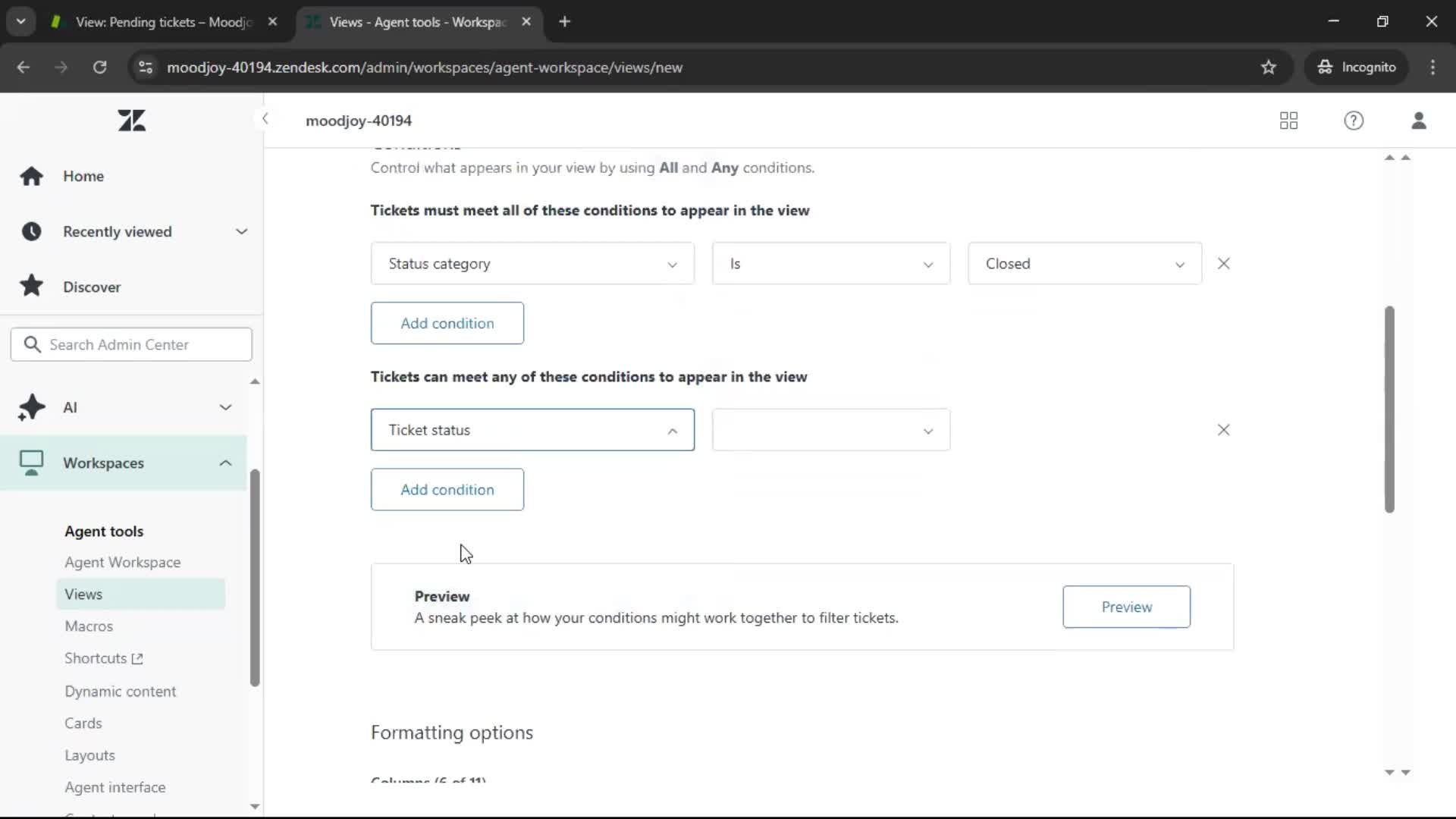Open Cards in the sidebar
Screen dimensions: 1456x819
[83, 723]
